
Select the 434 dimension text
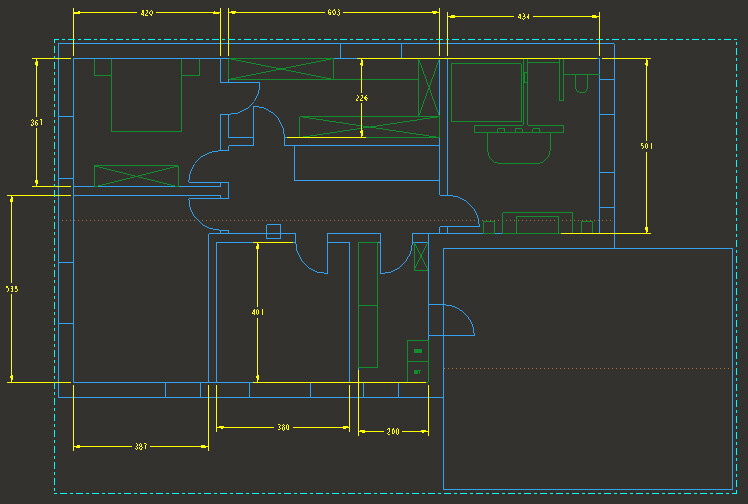pyautogui.click(x=523, y=17)
